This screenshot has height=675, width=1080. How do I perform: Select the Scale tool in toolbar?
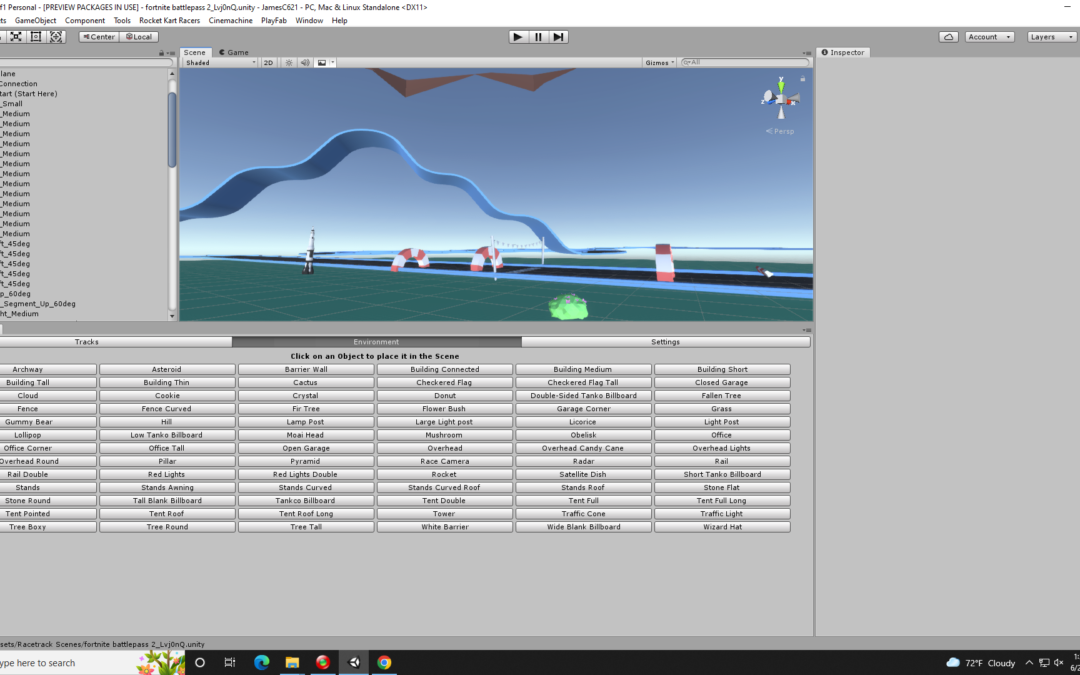[x=16, y=37]
